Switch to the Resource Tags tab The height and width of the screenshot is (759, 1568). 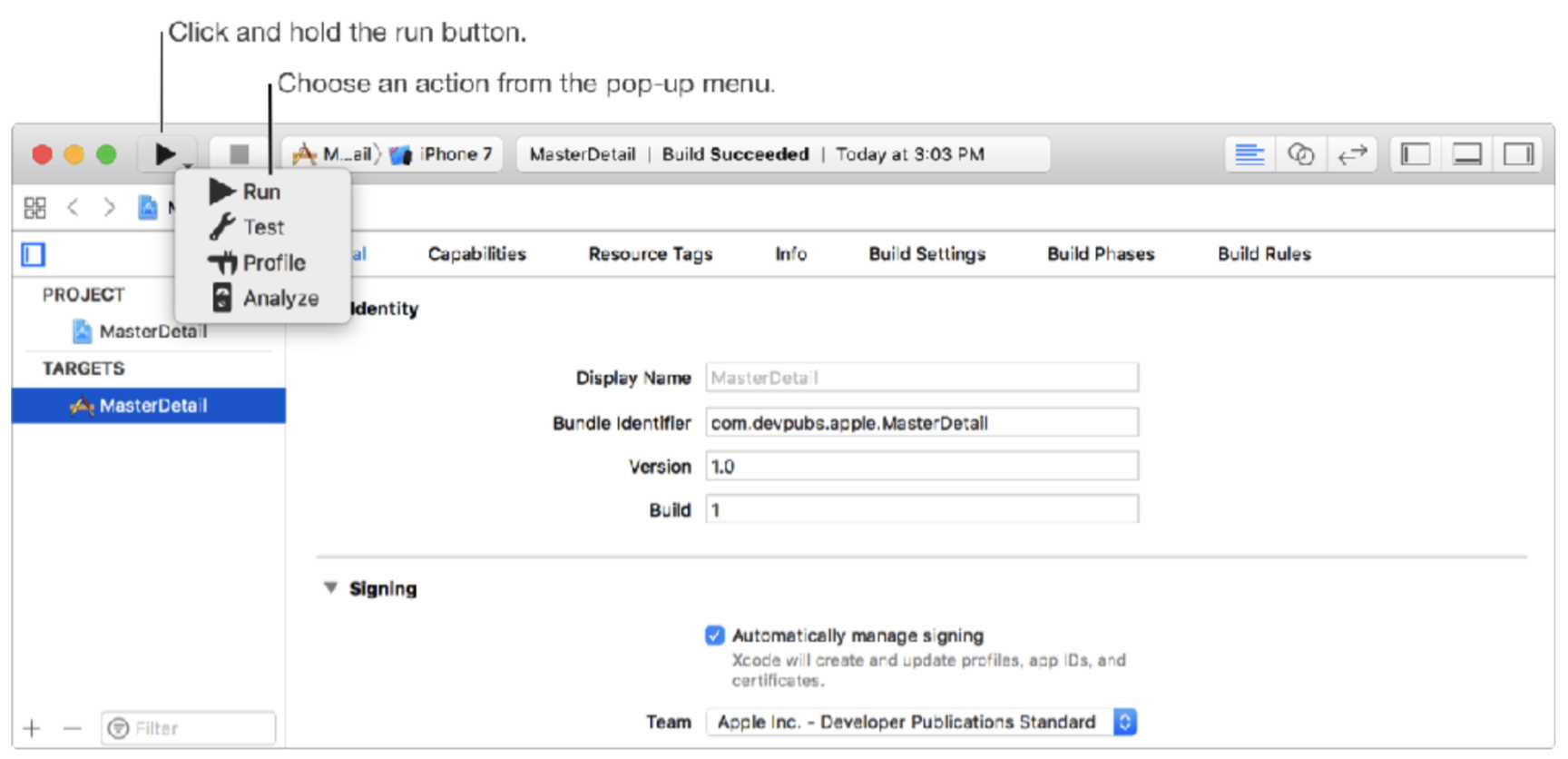pyautogui.click(x=651, y=254)
